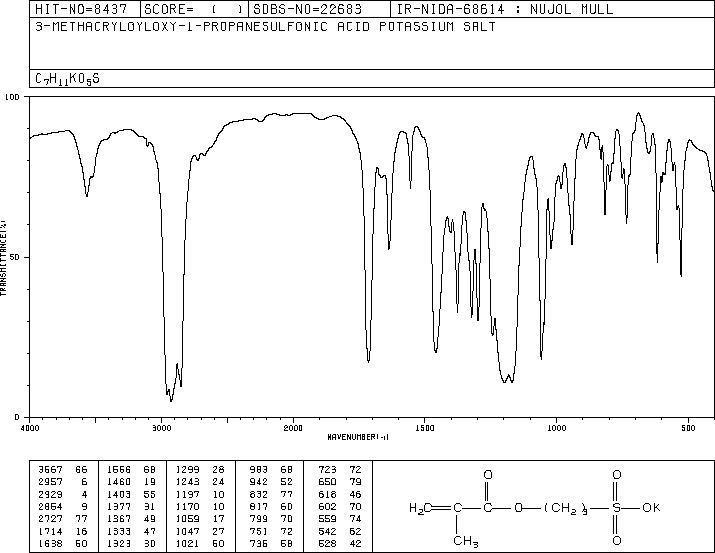The image size is (715, 553).
Task: Click the 983 peak table entry
Action: 271,469
